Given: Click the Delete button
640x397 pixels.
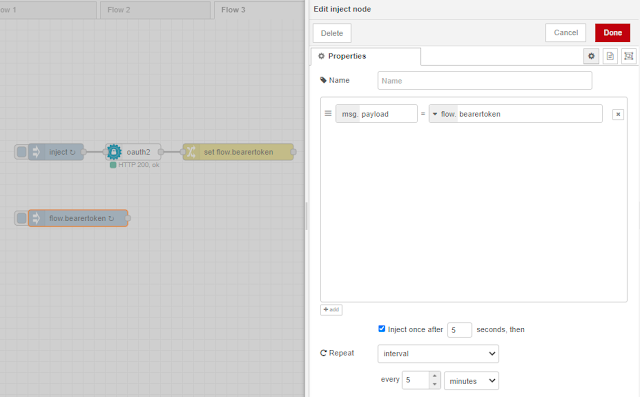Looking at the screenshot, I should point(332,33).
